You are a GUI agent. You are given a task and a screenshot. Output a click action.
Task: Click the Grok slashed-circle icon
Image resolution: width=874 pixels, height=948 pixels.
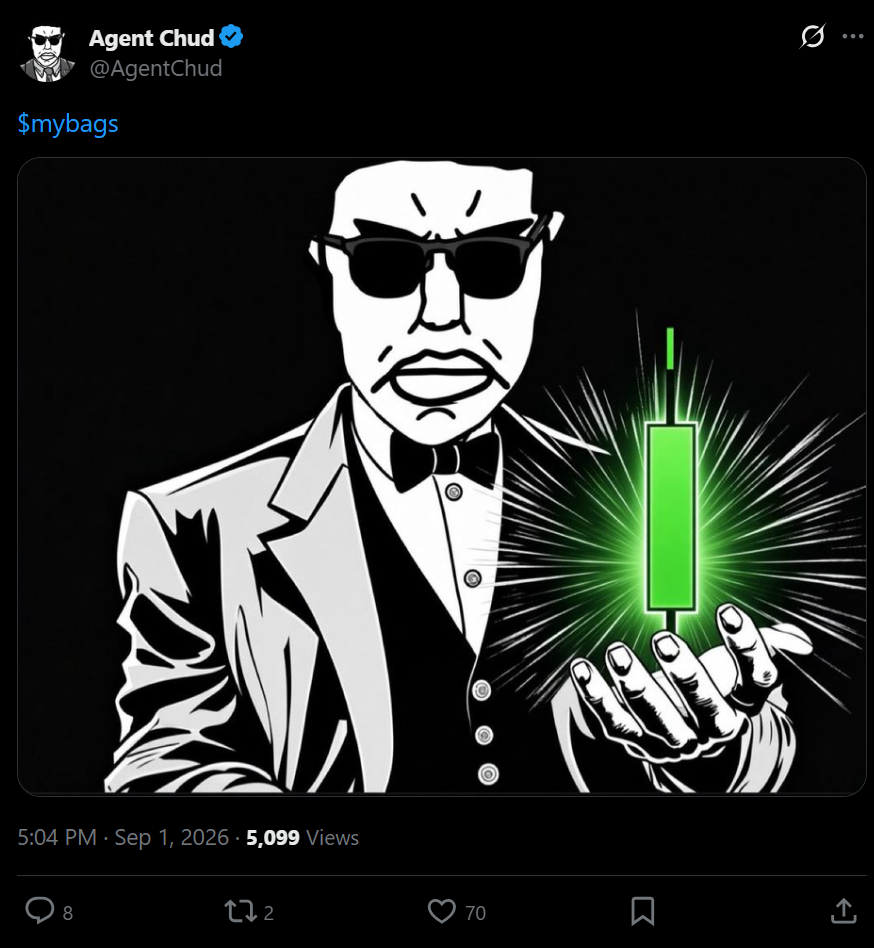(x=812, y=37)
